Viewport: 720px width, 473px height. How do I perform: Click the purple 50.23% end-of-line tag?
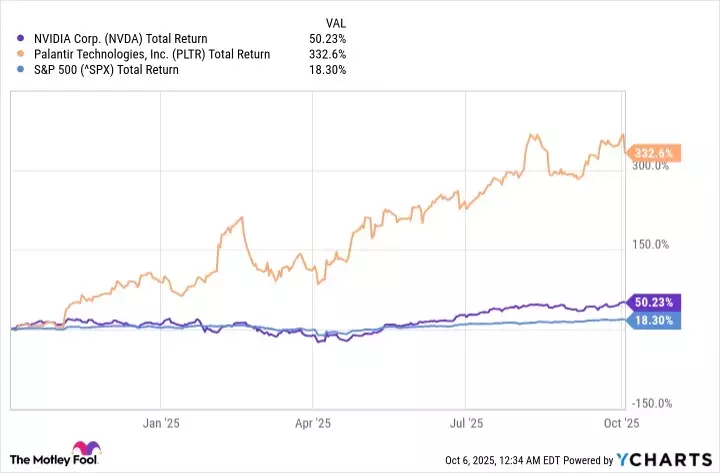pos(657,302)
